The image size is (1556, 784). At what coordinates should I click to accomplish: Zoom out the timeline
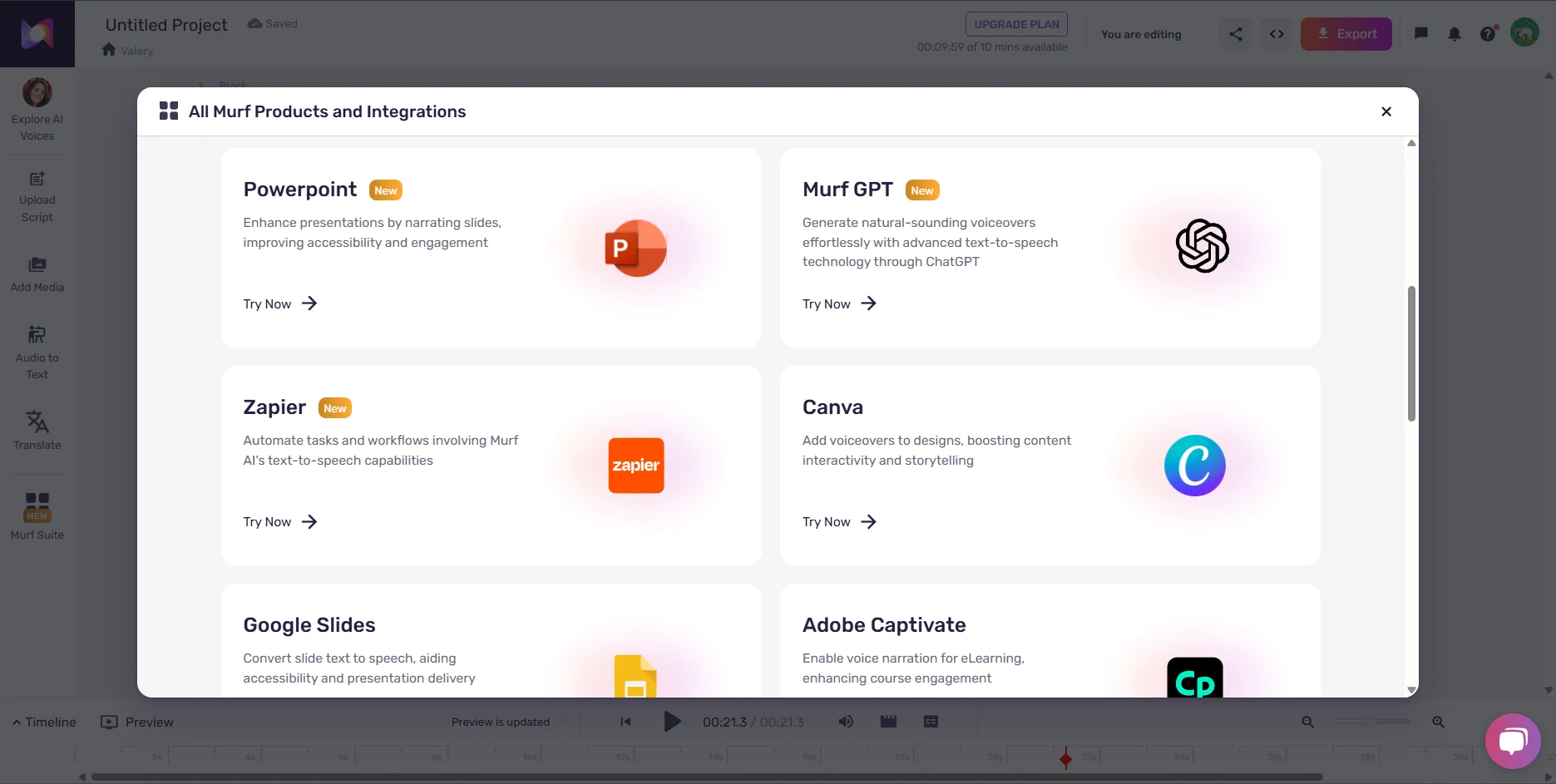click(x=1307, y=722)
